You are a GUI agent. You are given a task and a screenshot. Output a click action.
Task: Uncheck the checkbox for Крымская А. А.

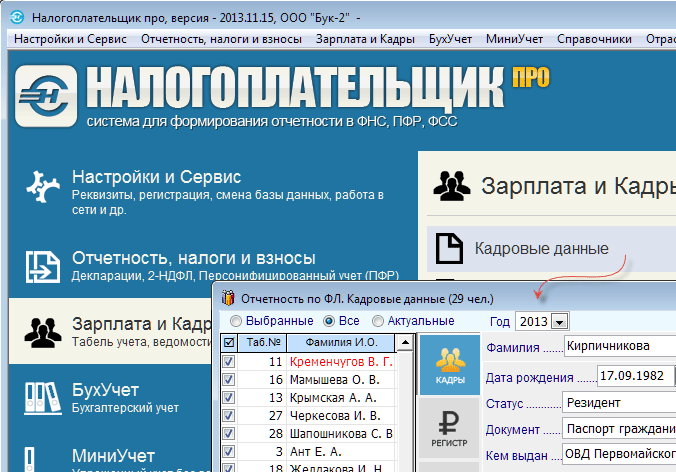228,397
